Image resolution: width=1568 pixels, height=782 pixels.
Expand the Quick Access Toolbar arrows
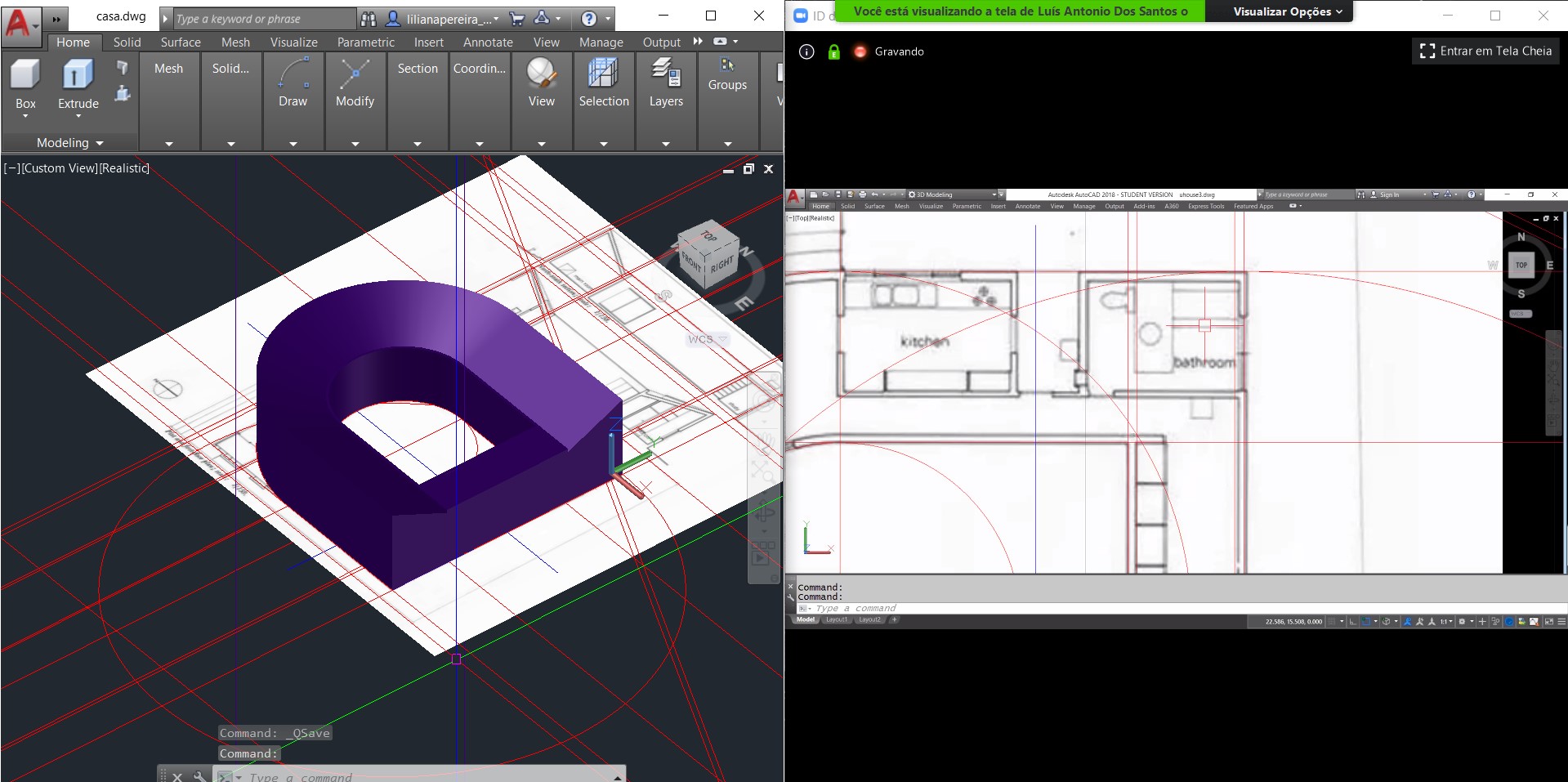(56, 19)
